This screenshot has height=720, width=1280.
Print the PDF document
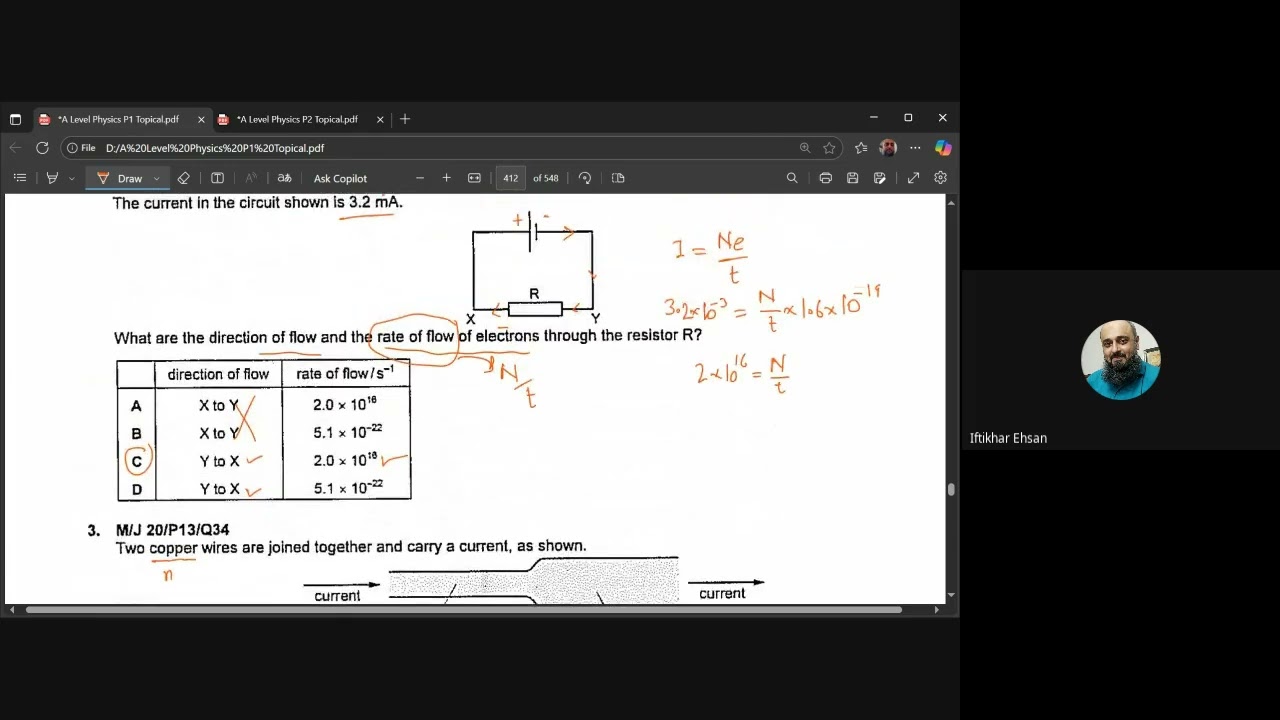(825, 178)
